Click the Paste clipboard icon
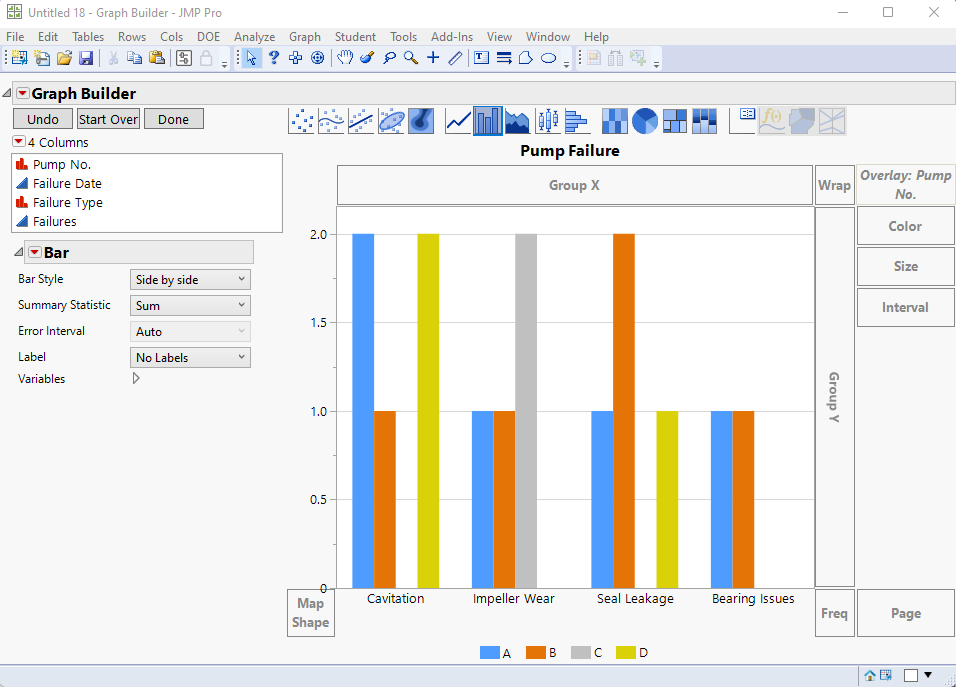This screenshot has width=956, height=687. click(x=157, y=58)
